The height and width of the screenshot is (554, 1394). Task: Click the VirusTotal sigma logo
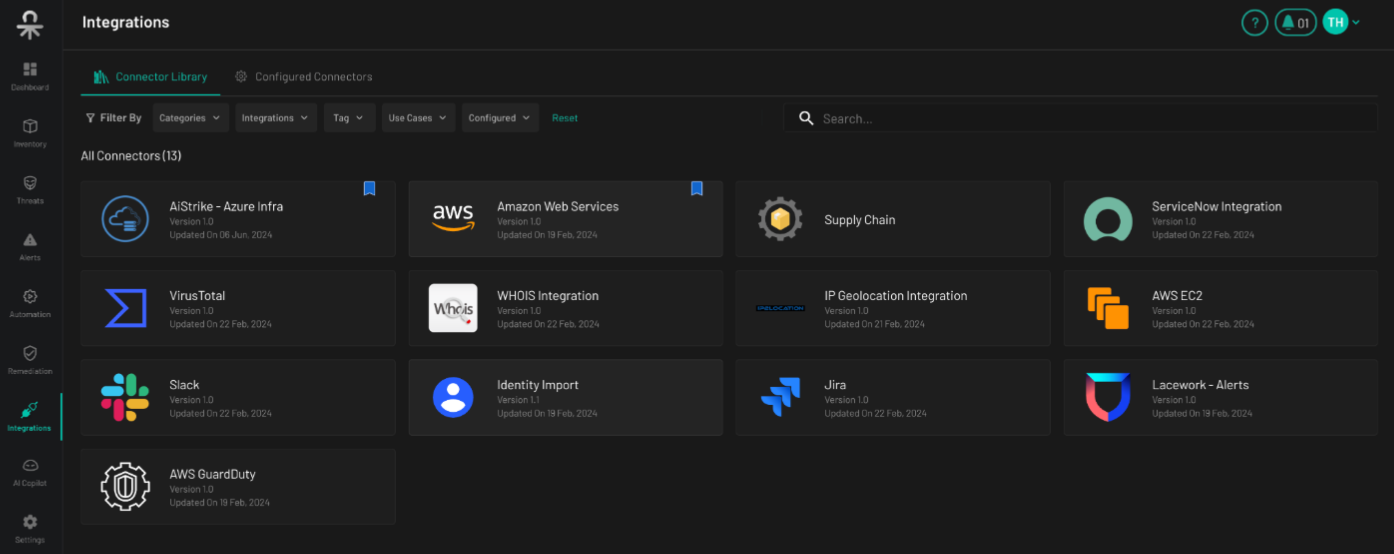tap(125, 308)
